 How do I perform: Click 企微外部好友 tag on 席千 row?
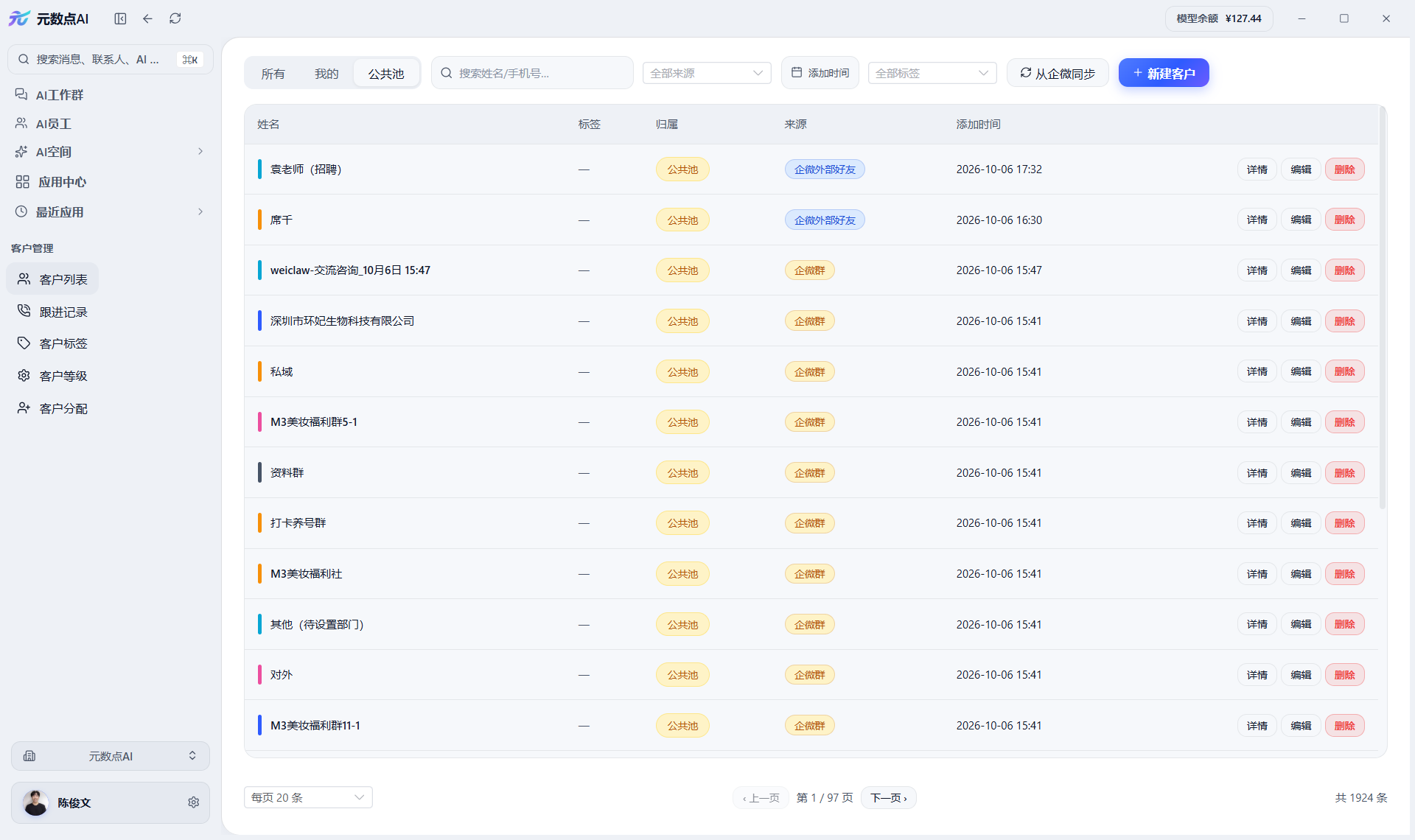click(825, 220)
